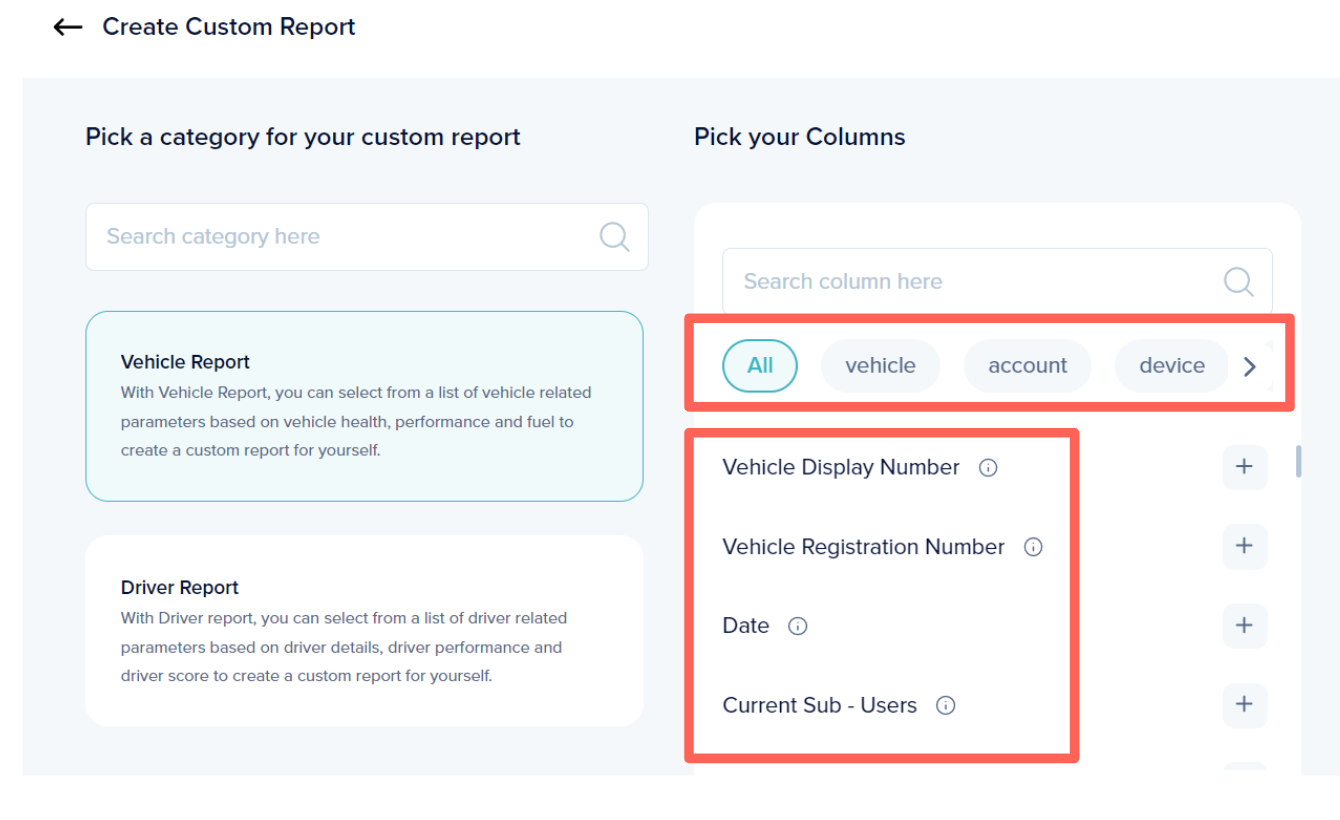Click the columns list vertical scrollbar
Viewport: 1340px width, 820px height.
point(1298,461)
